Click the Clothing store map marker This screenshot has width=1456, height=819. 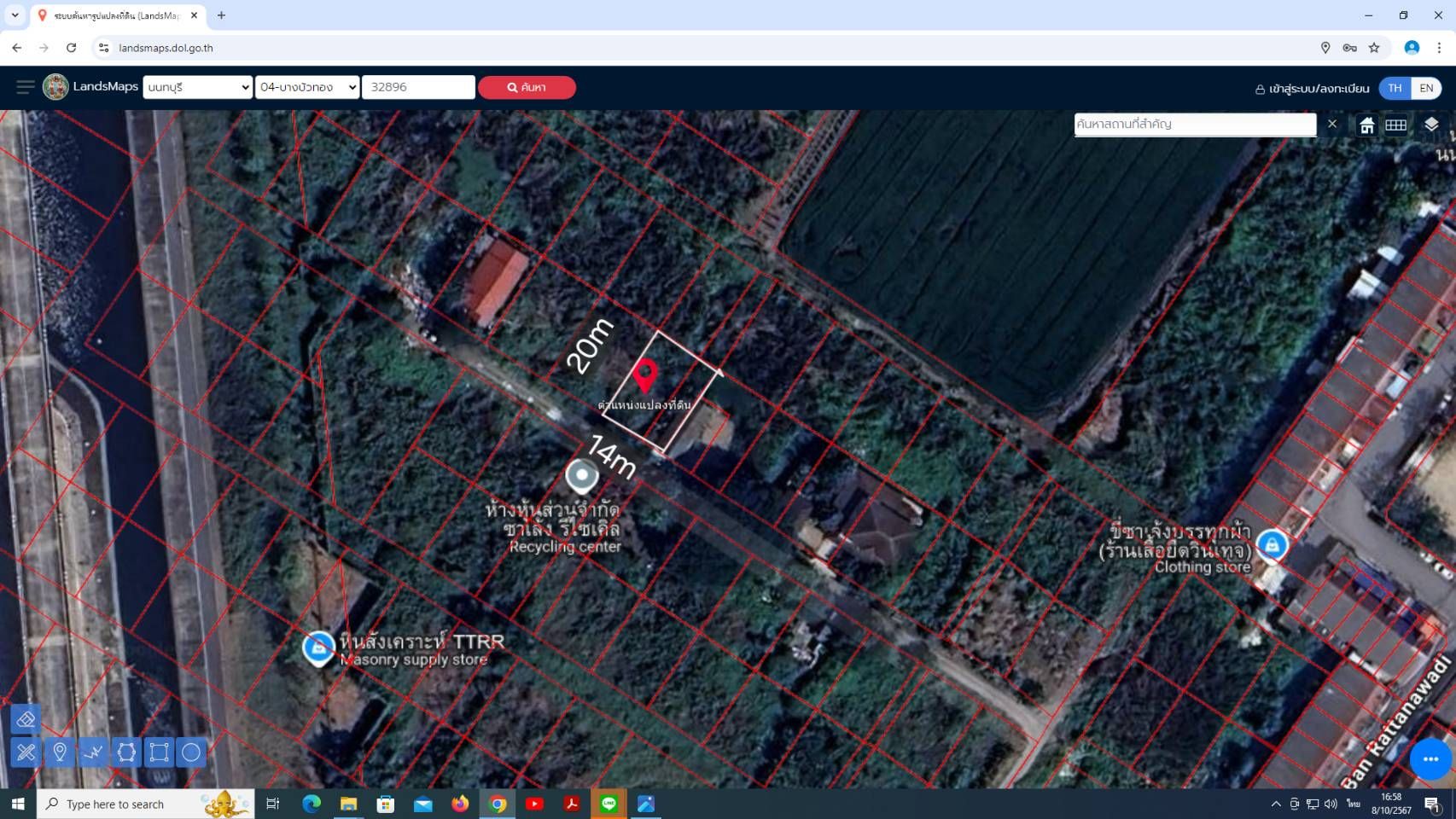click(x=1272, y=546)
